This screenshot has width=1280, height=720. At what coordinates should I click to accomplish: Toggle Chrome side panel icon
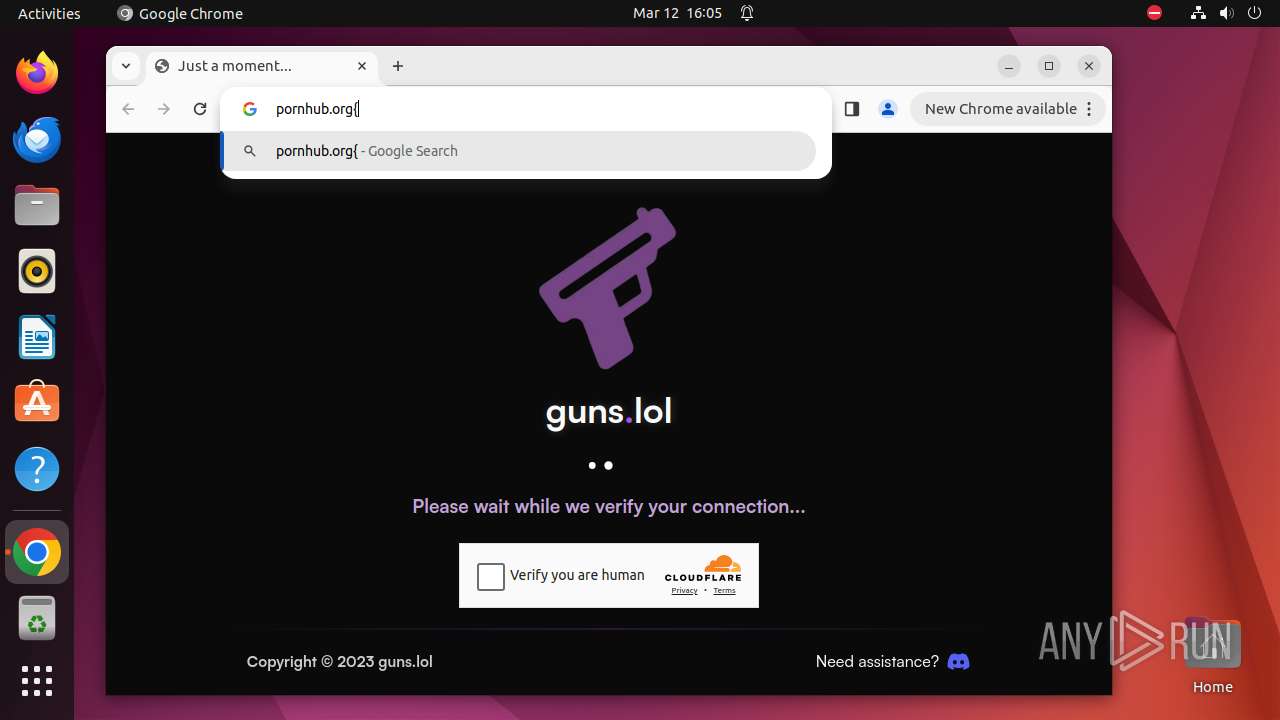tap(852, 109)
